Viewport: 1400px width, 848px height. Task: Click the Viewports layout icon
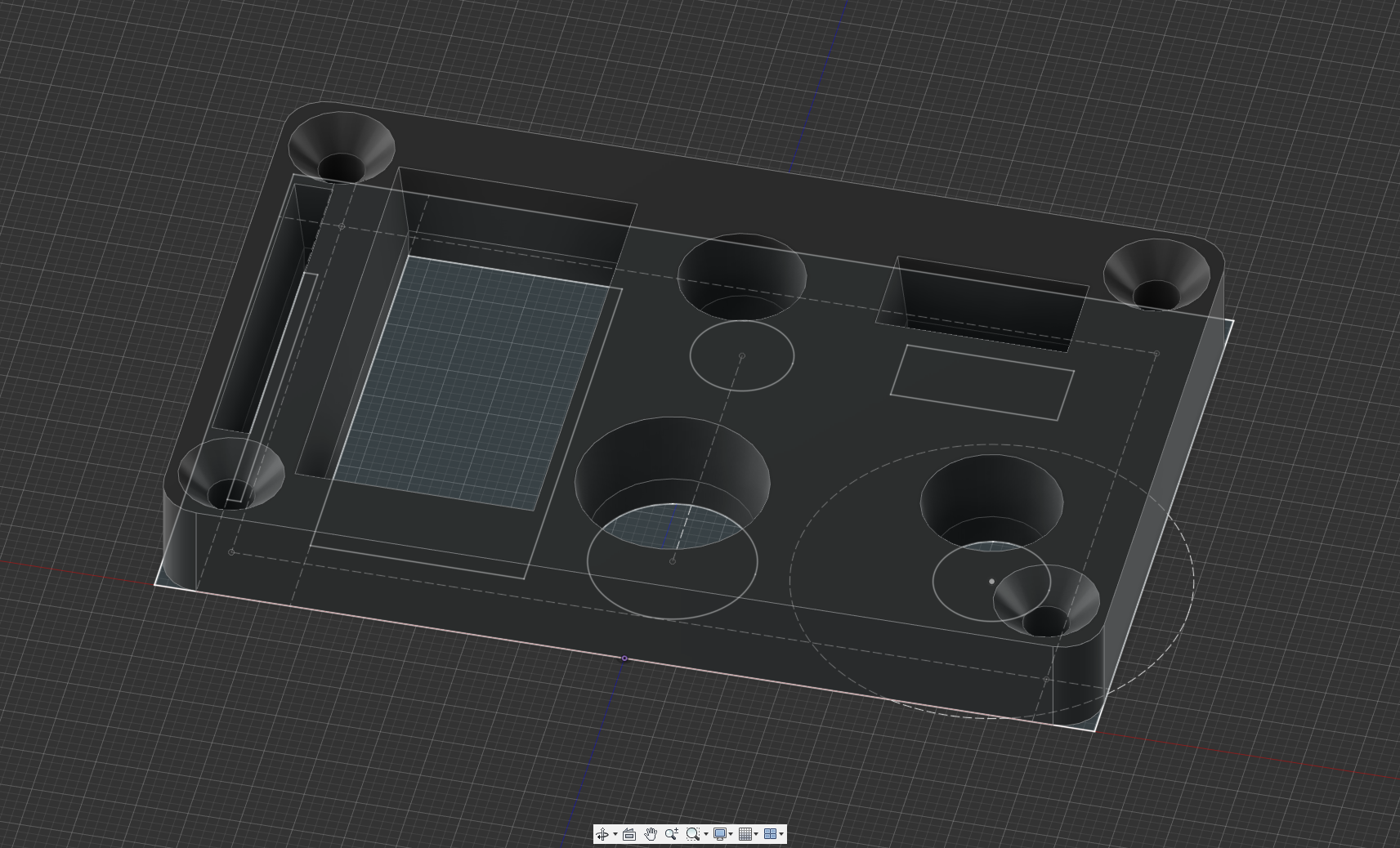click(x=770, y=834)
